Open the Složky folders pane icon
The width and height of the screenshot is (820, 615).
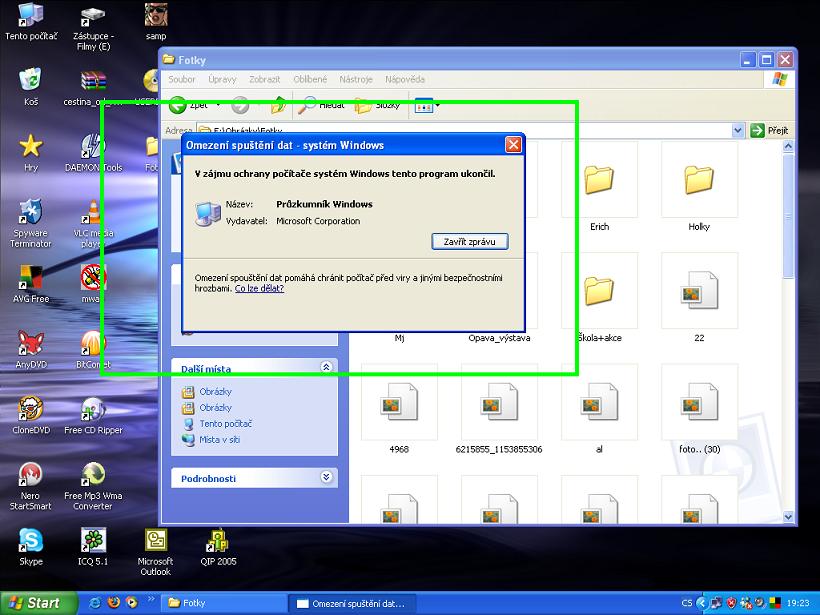coord(377,105)
